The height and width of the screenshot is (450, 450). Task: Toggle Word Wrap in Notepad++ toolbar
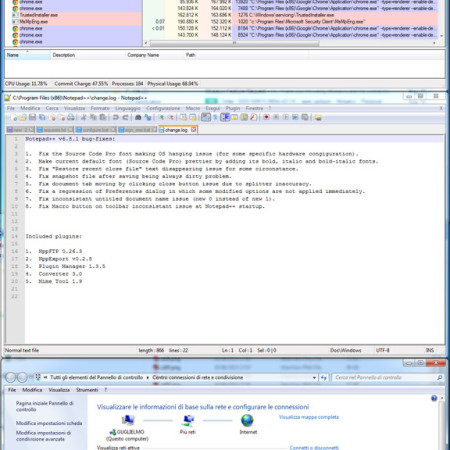point(206,117)
